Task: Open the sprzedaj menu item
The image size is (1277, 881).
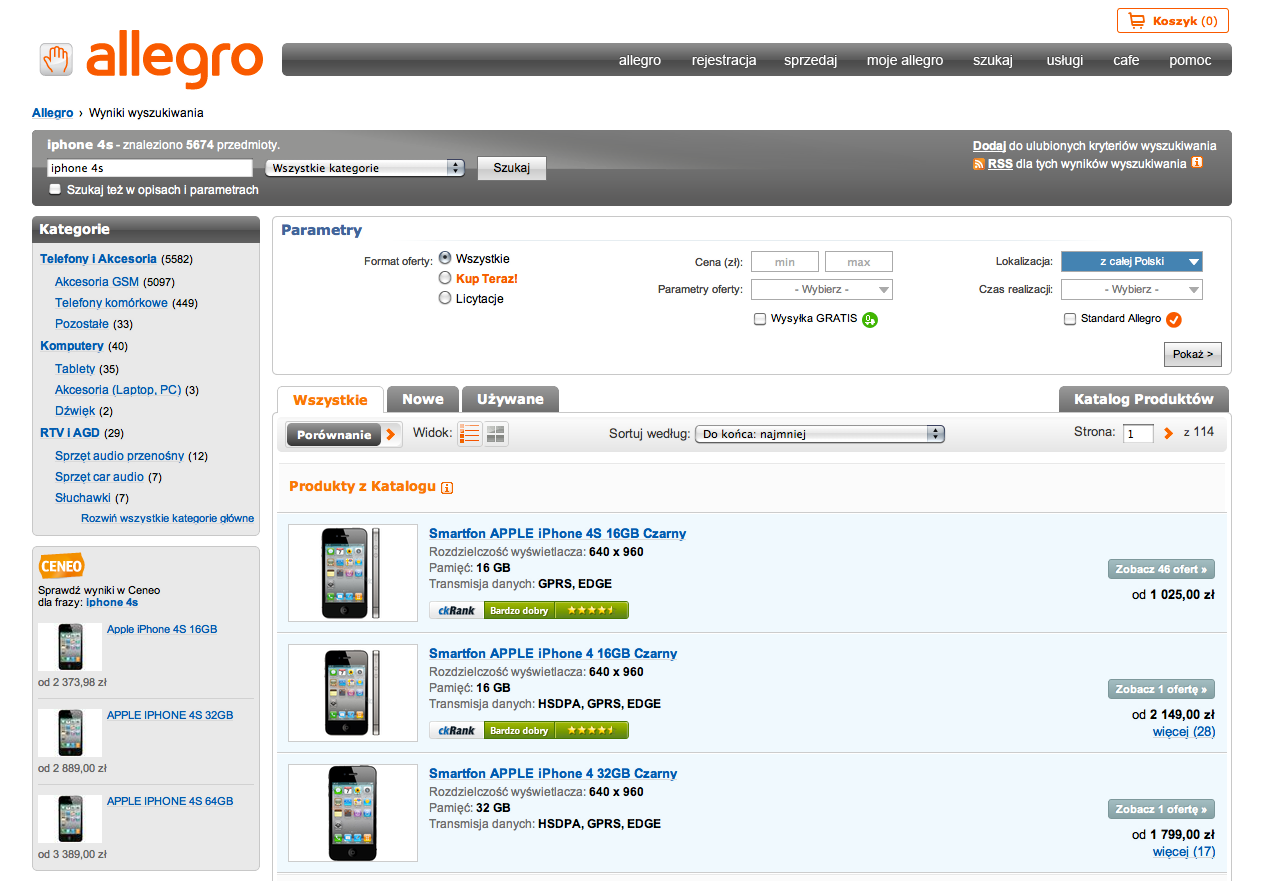Action: click(x=811, y=60)
